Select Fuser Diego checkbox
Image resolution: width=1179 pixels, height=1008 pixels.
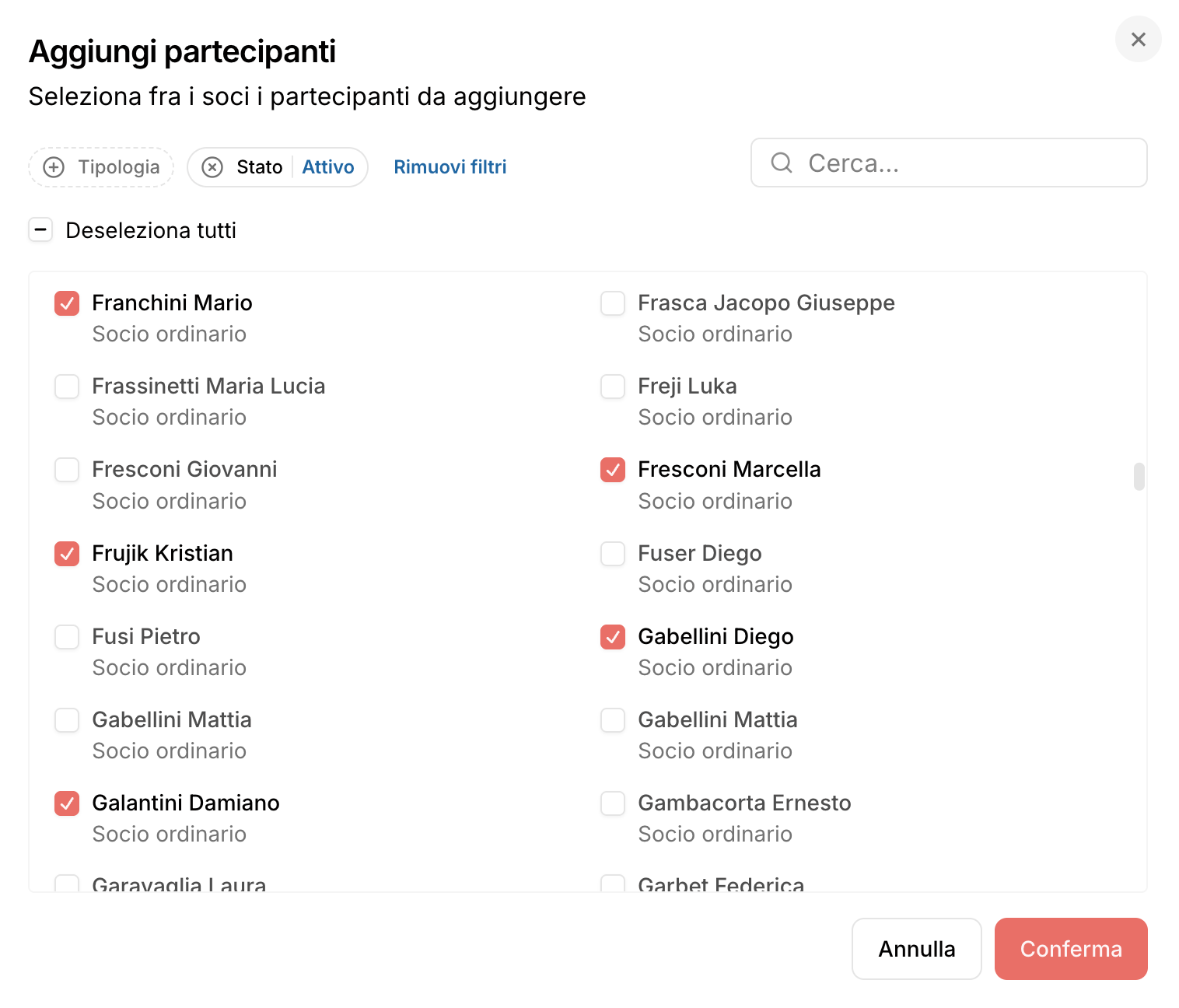(613, 554)
